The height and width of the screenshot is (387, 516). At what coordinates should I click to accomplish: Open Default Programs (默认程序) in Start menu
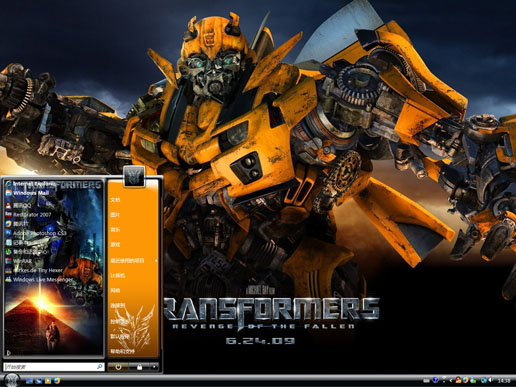pyautogui.click(x=120, y=336)
